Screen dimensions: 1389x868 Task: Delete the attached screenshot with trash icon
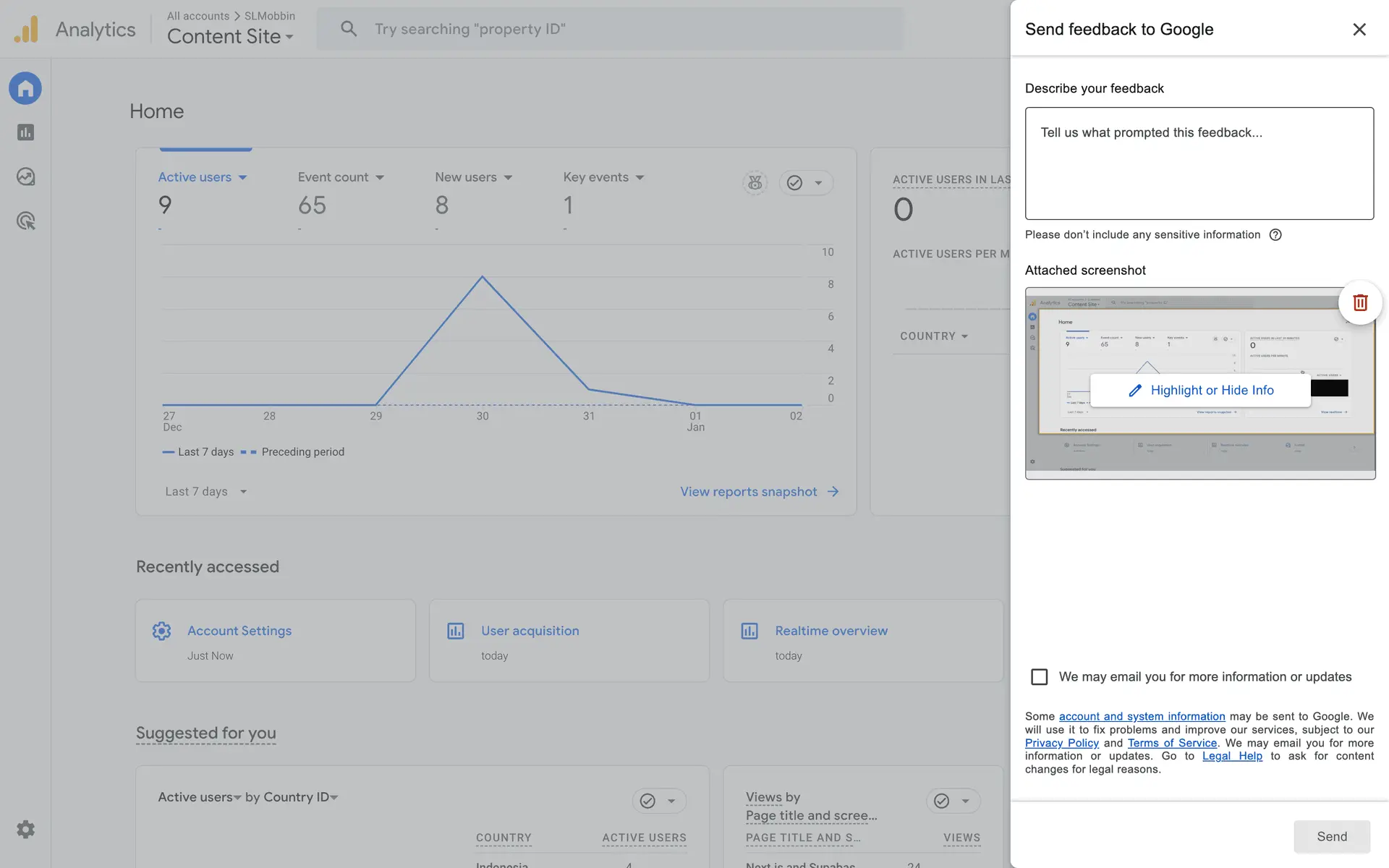point(1360,302)
